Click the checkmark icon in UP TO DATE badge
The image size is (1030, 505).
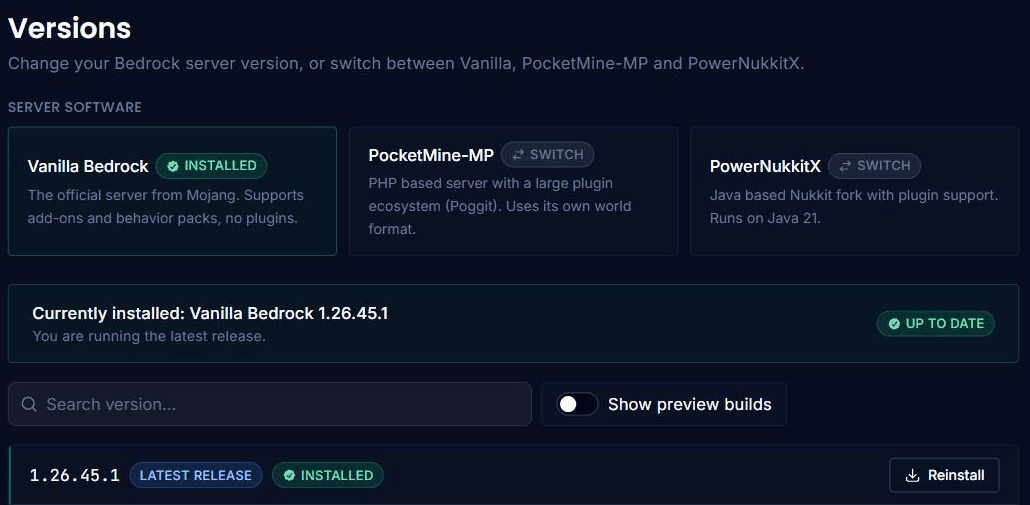(x=894, y=324)
